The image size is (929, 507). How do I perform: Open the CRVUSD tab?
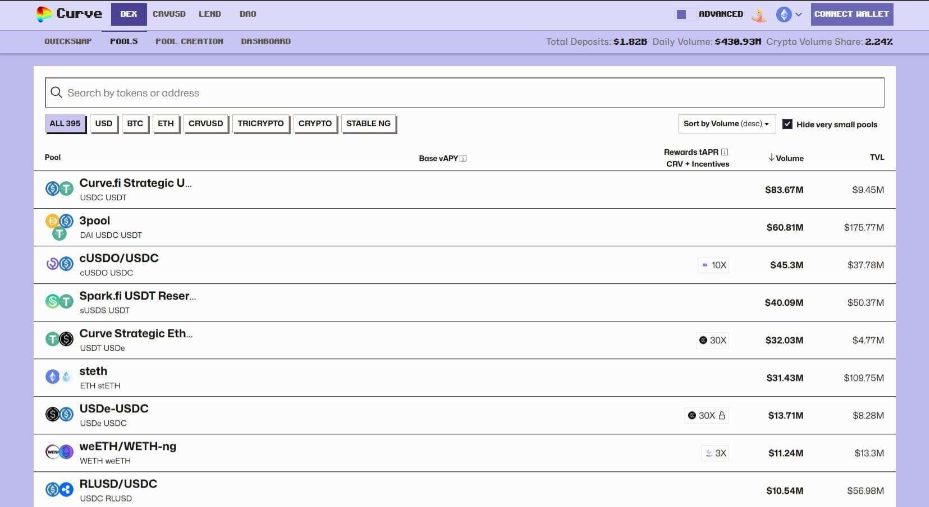[x=169, y=14]
